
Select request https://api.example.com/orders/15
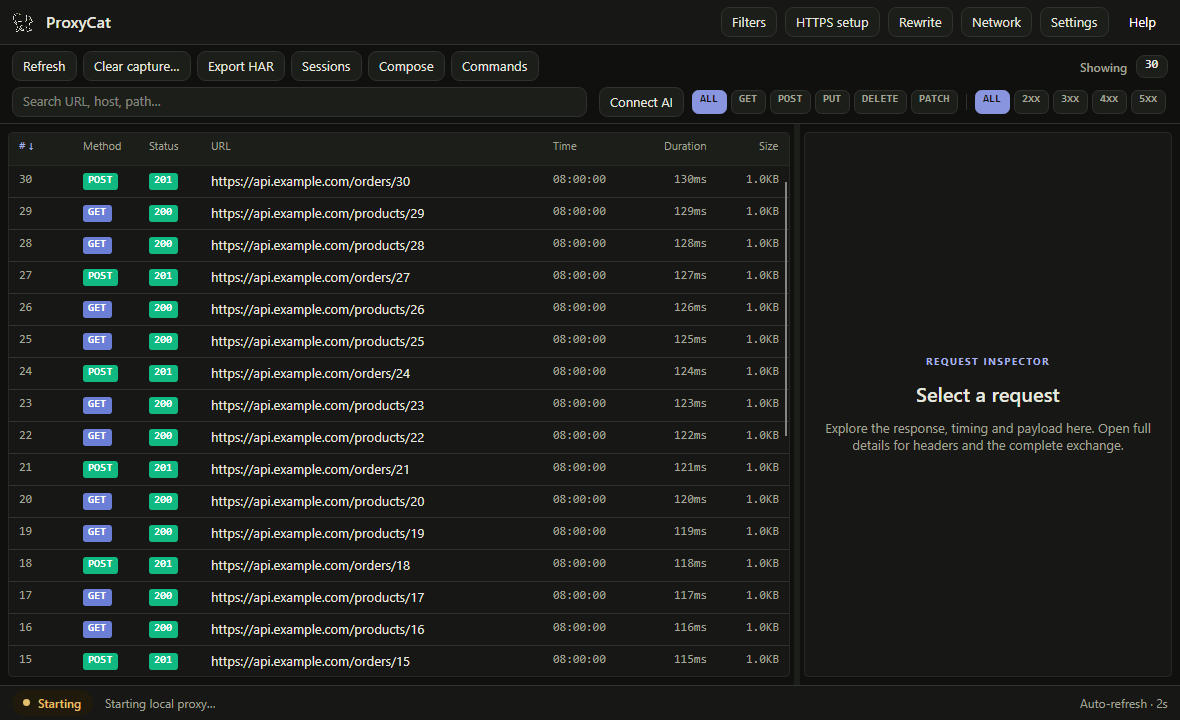(398, 661)
